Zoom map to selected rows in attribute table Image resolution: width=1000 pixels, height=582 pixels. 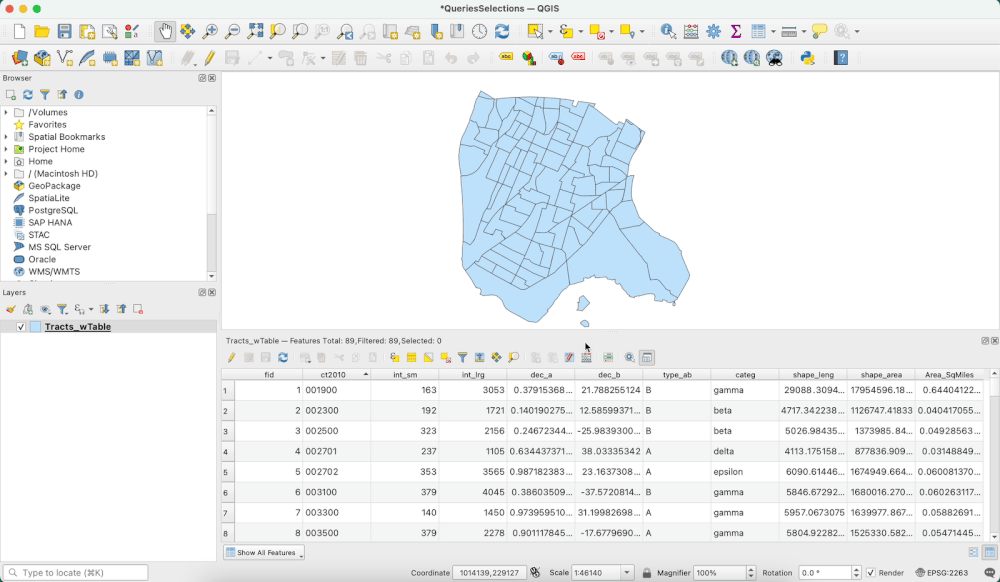(513, 358)
